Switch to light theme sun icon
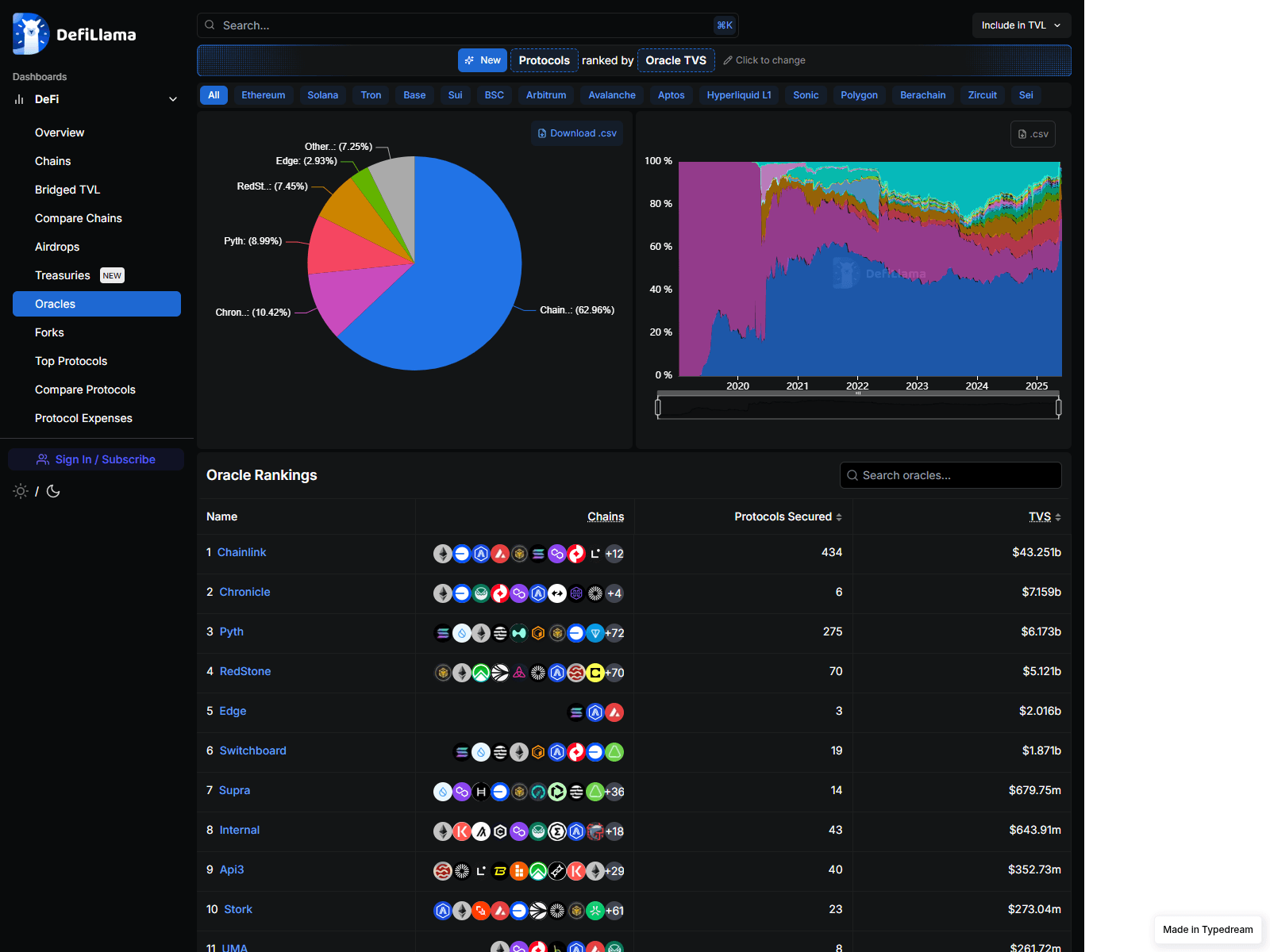 21,491
